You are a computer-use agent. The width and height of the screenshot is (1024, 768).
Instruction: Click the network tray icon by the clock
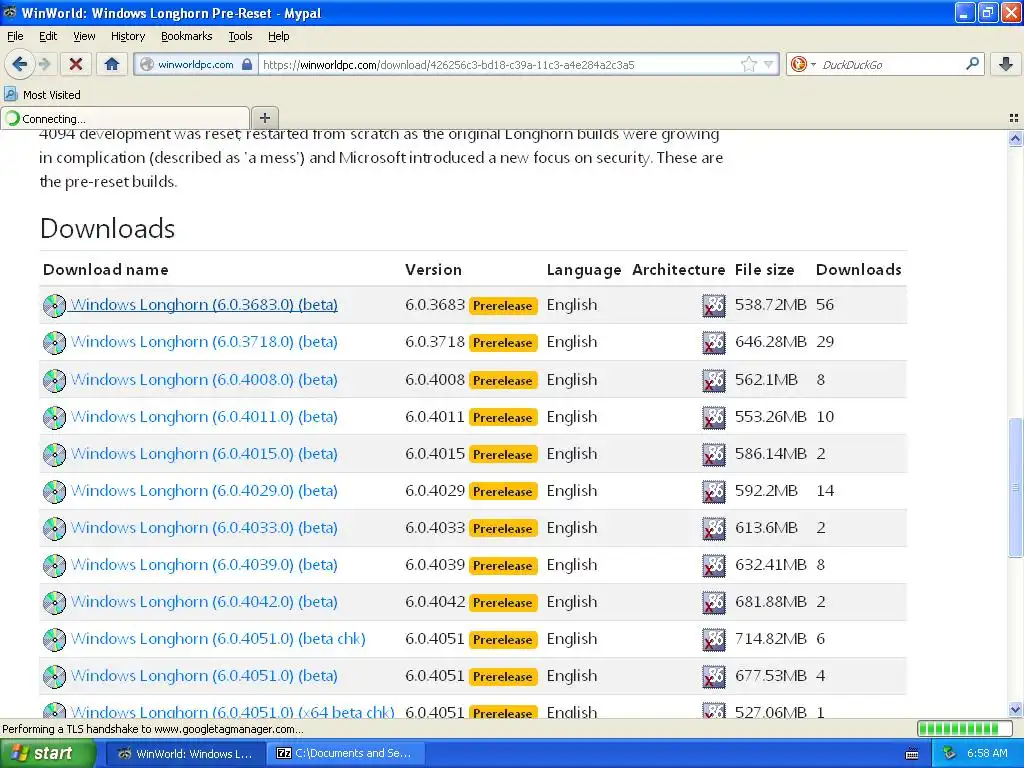point(950,753)
